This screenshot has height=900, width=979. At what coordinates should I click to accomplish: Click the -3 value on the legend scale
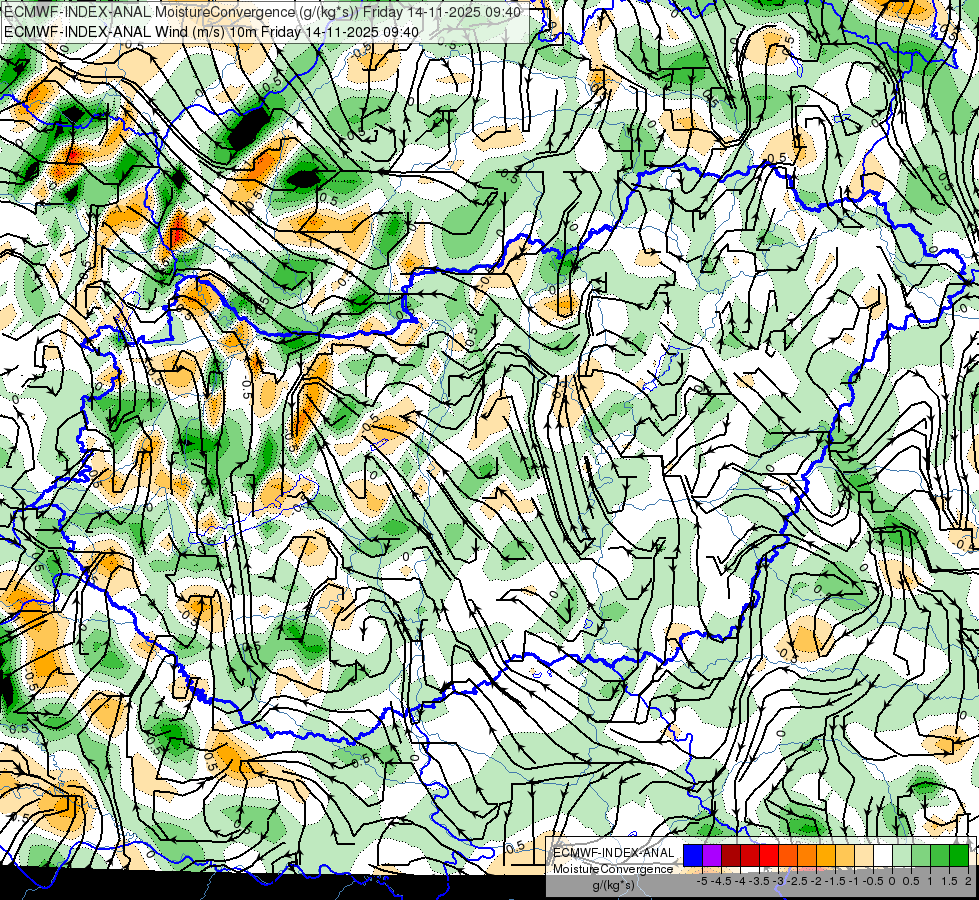click(x=778, y=881)
